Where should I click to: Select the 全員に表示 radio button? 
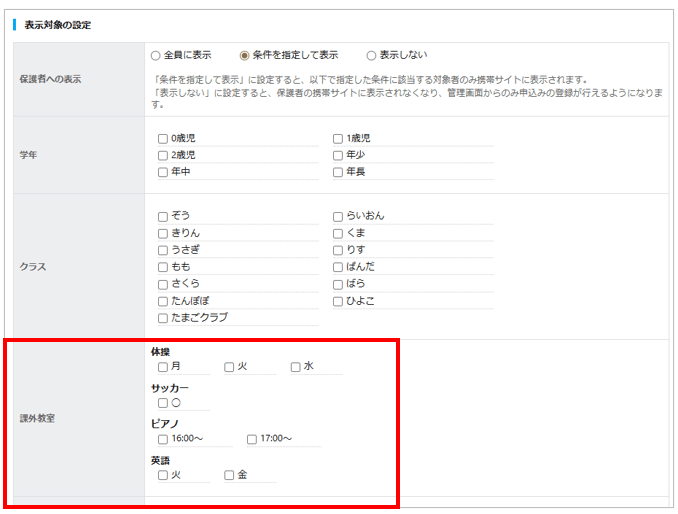pos(155,55)
